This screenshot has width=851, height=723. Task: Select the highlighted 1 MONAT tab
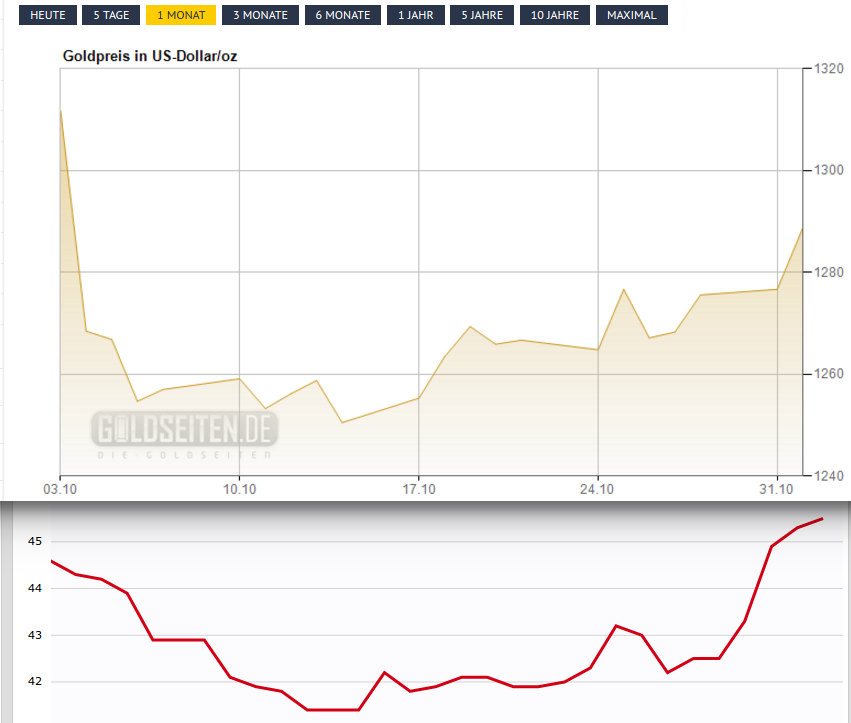[181, 15]
